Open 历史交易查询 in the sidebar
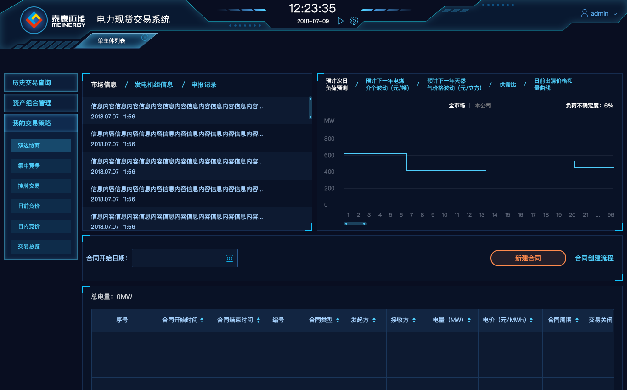The width and height of the screenshot is (627, 390). click(41, 83)
